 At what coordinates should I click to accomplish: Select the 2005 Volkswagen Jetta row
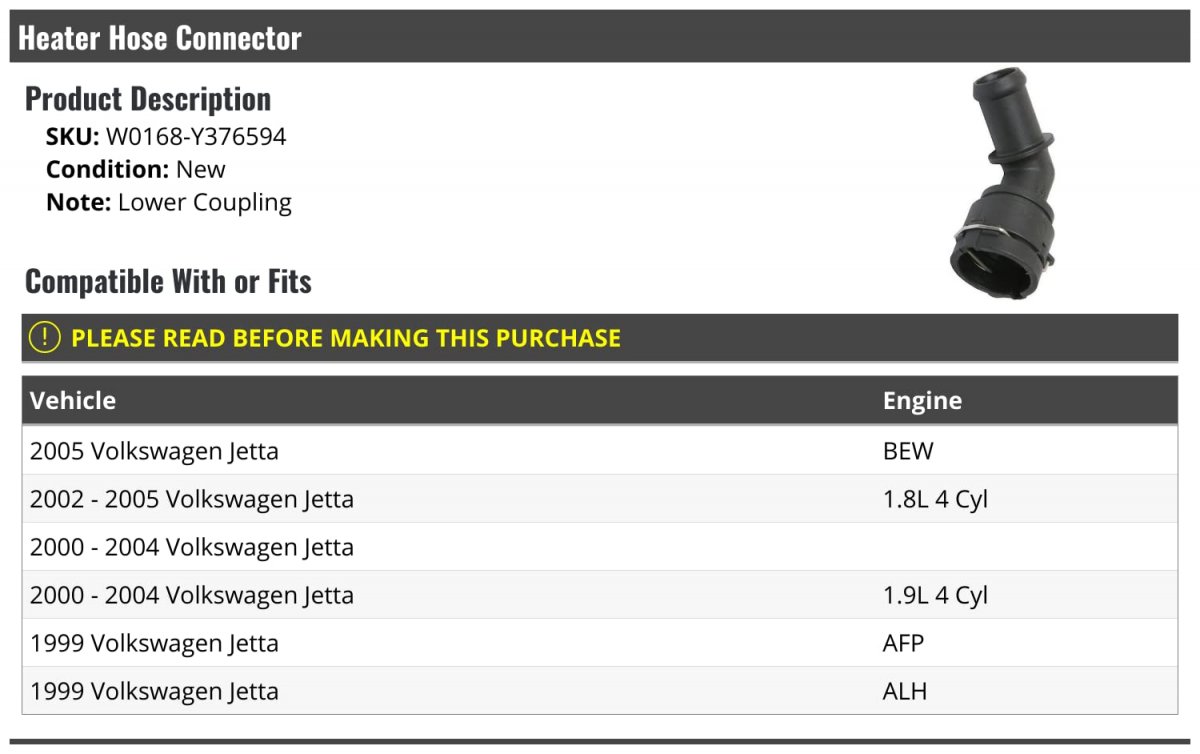point(600,451)
